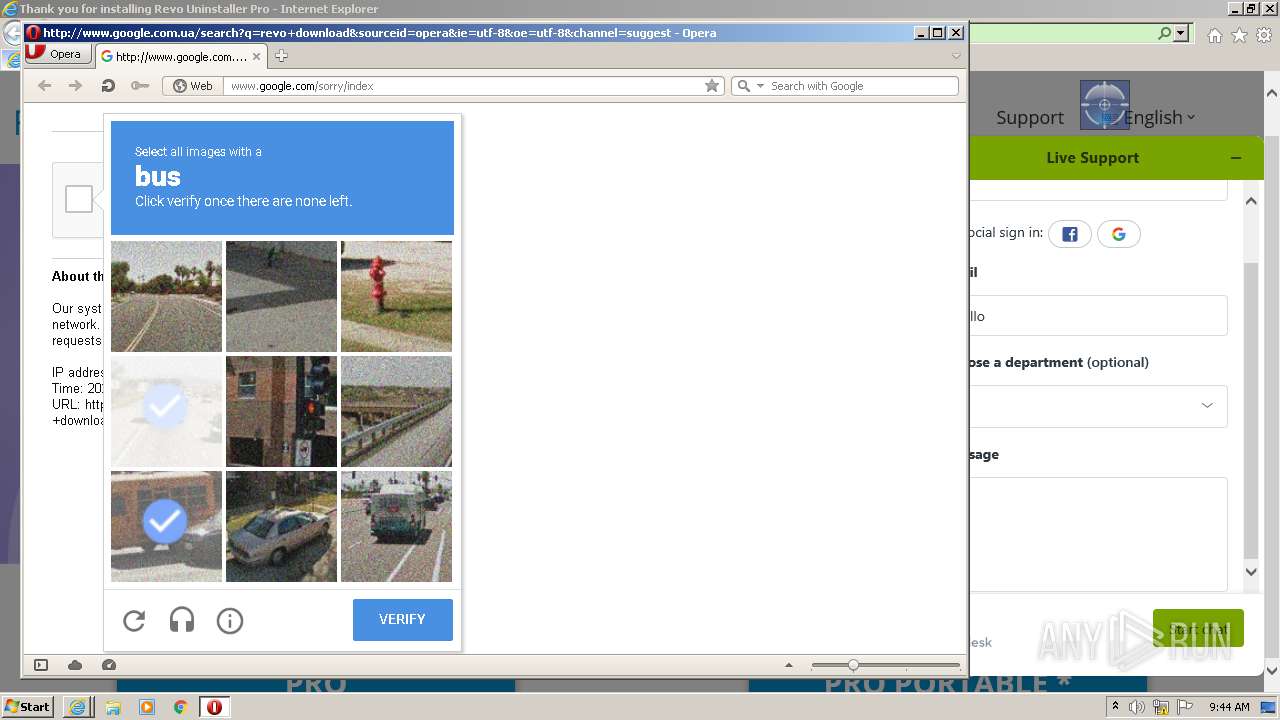This screenshot has width=1280, height=720.
Task: Select the palm tree road image tile
Action: [x=166, y=296]
